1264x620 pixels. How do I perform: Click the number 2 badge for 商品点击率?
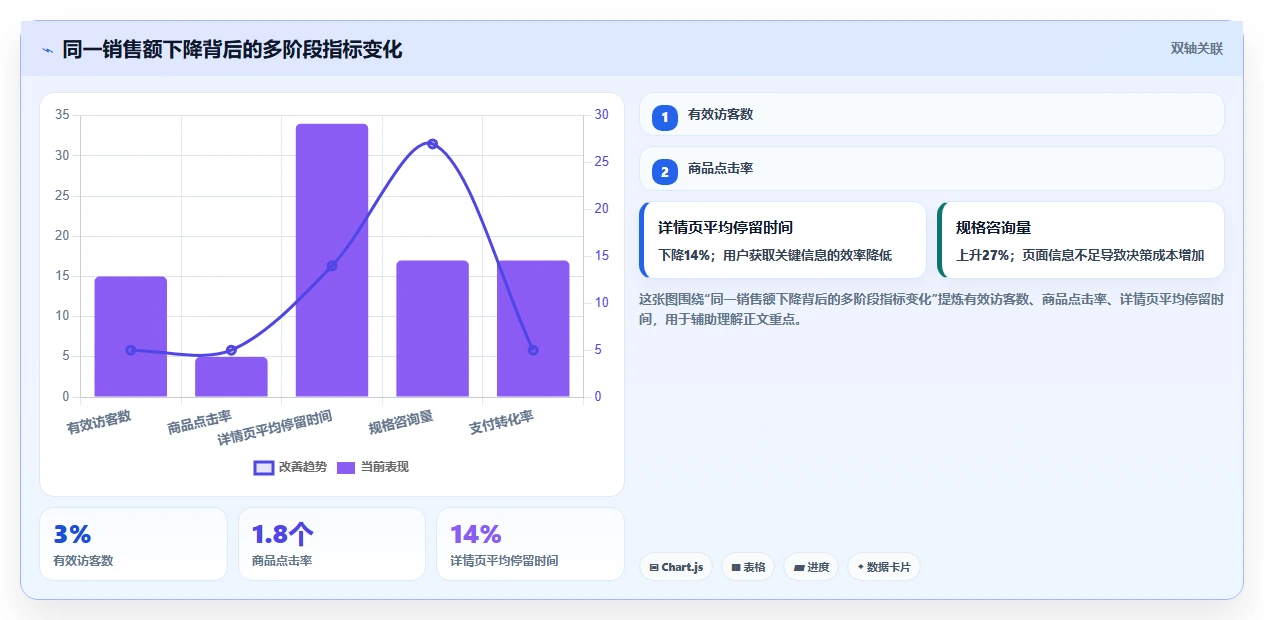(664, 171)
